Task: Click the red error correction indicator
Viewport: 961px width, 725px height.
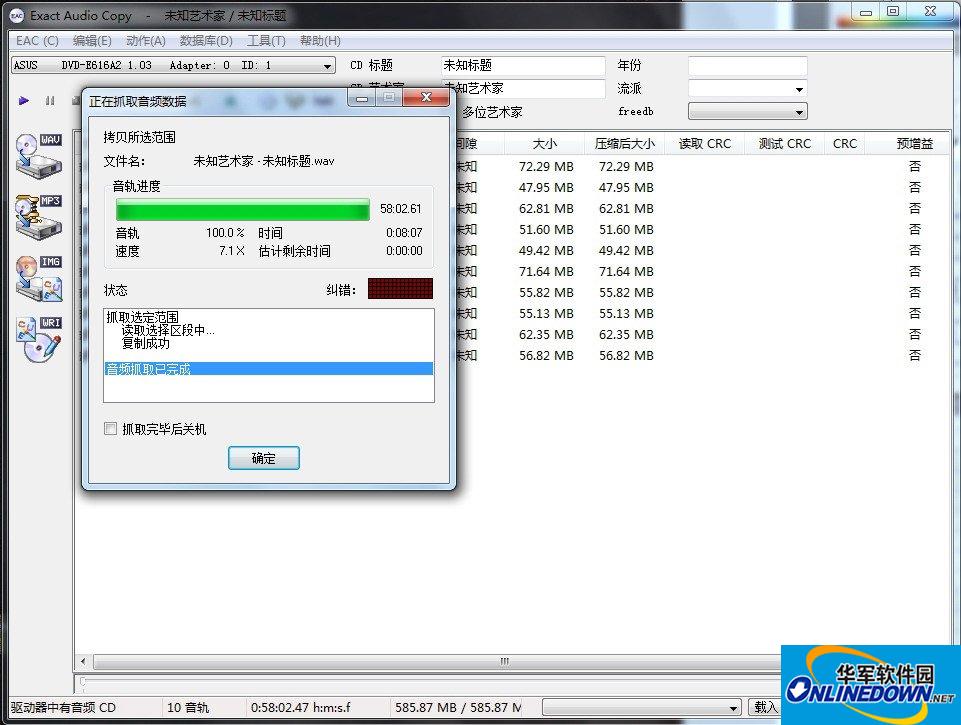Action: [x=400, y=289]
